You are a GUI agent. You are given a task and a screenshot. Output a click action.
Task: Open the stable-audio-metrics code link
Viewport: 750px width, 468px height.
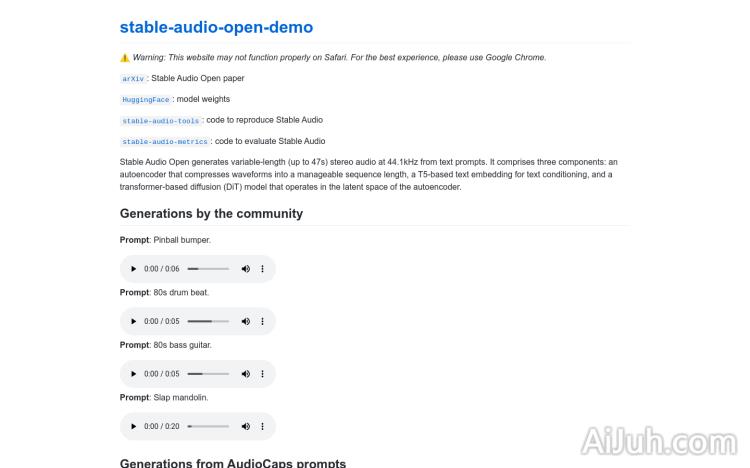pyautogui.click(x=165, y=142)
